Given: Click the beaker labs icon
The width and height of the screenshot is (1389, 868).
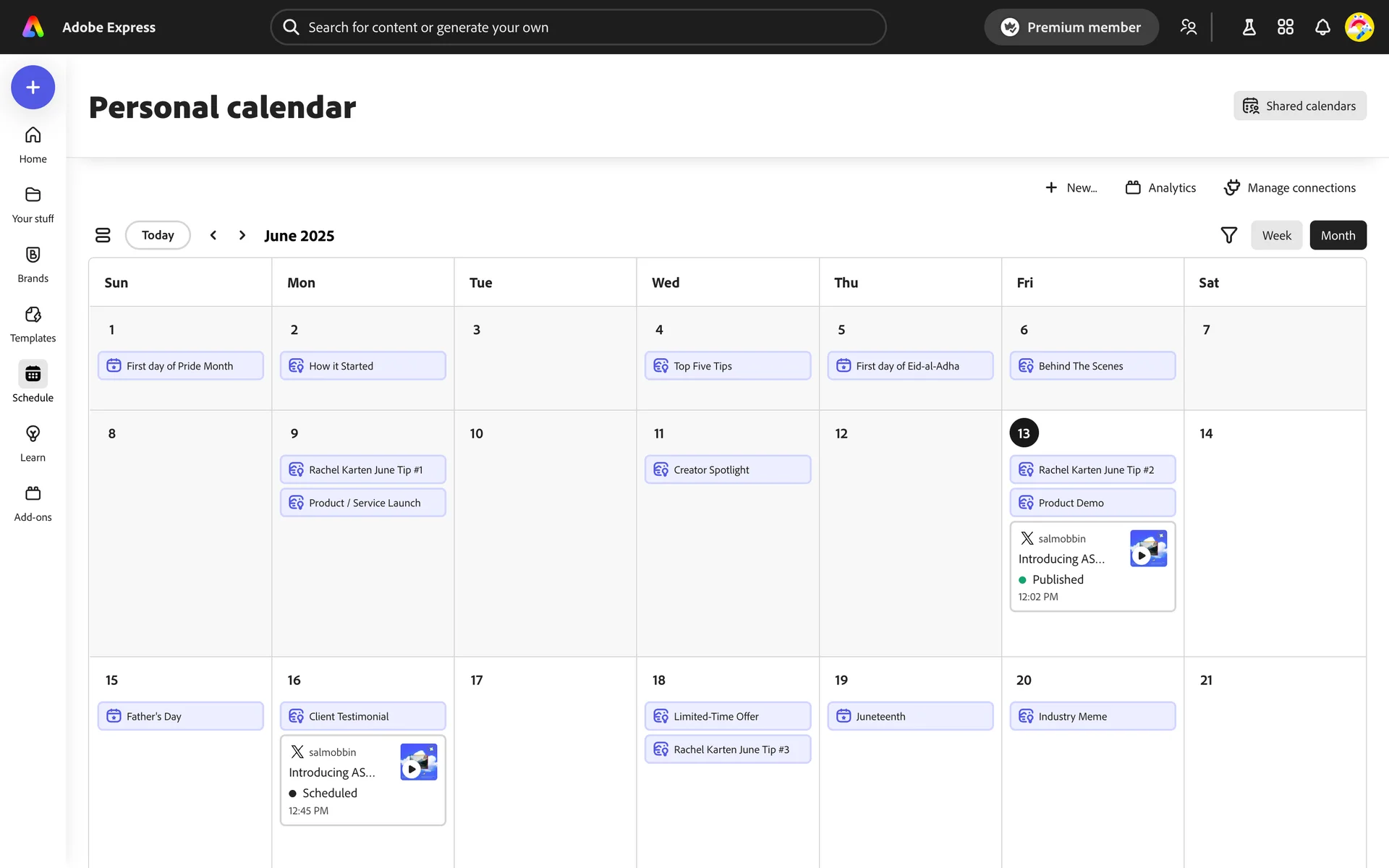Looking at the screenshot, I should point(1249,27).
